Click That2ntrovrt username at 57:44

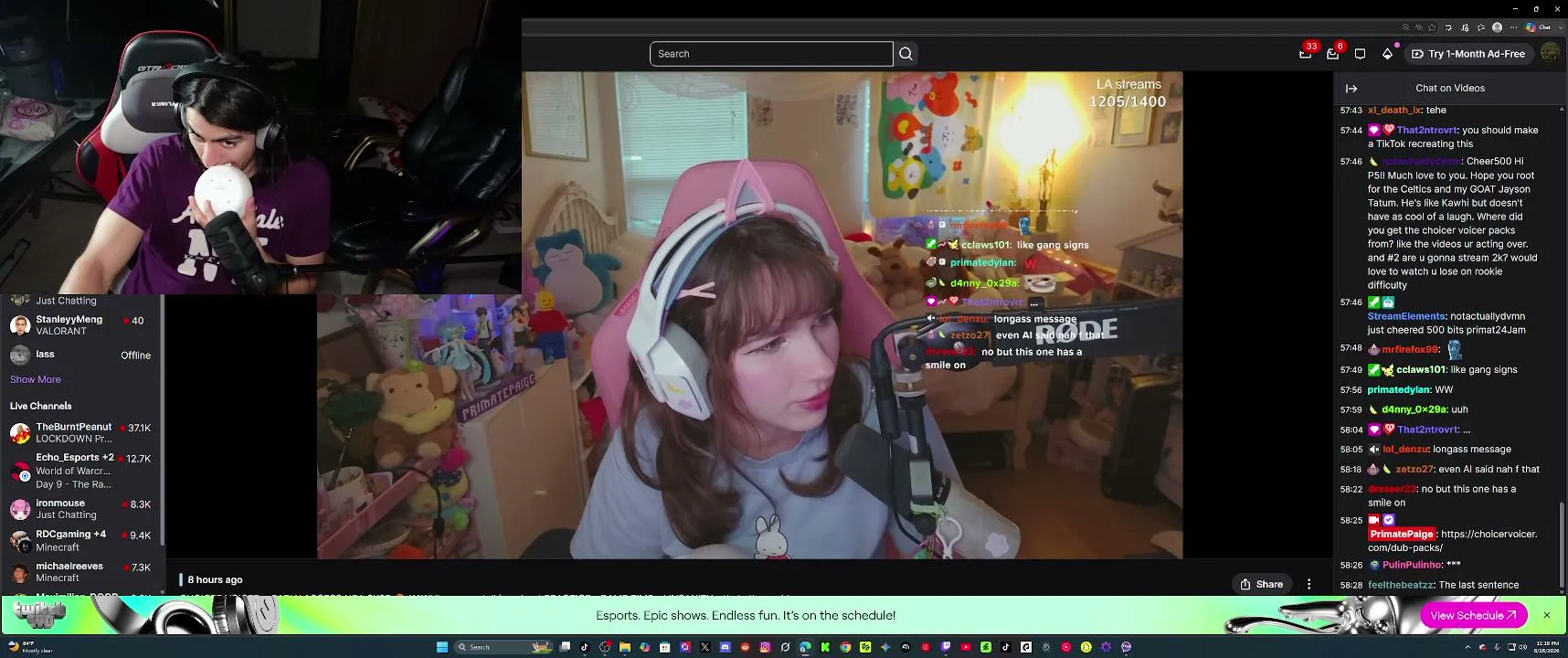[x=1426, y=130]
